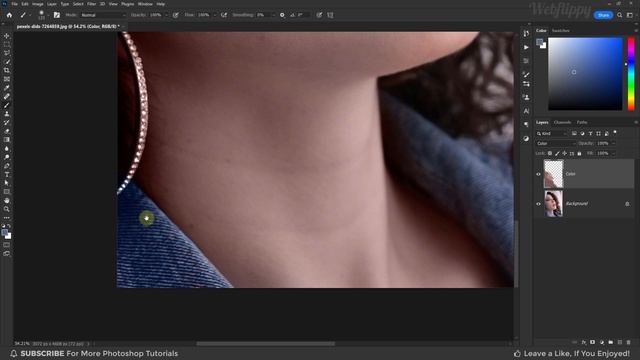Screen dimensions: 640x360
Task: Toggle lock transparent pixels
Action: [x=550, y=153]
